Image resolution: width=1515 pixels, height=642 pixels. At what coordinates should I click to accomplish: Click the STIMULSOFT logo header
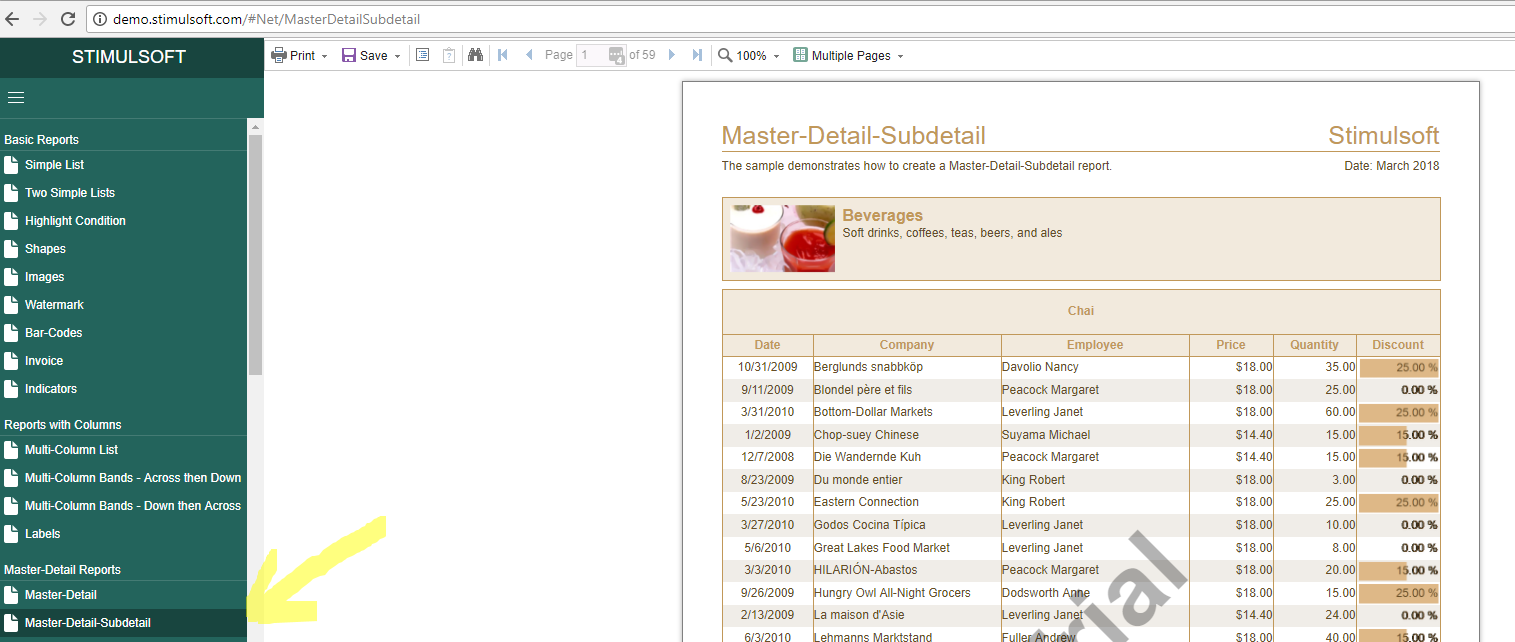(129, 57)
